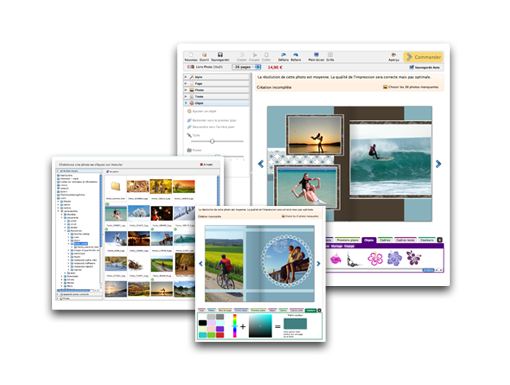Screen dimensions: 510x385
Task: Click the dark collapse button beside Couleurs tab
Action: tap(440, 240)
